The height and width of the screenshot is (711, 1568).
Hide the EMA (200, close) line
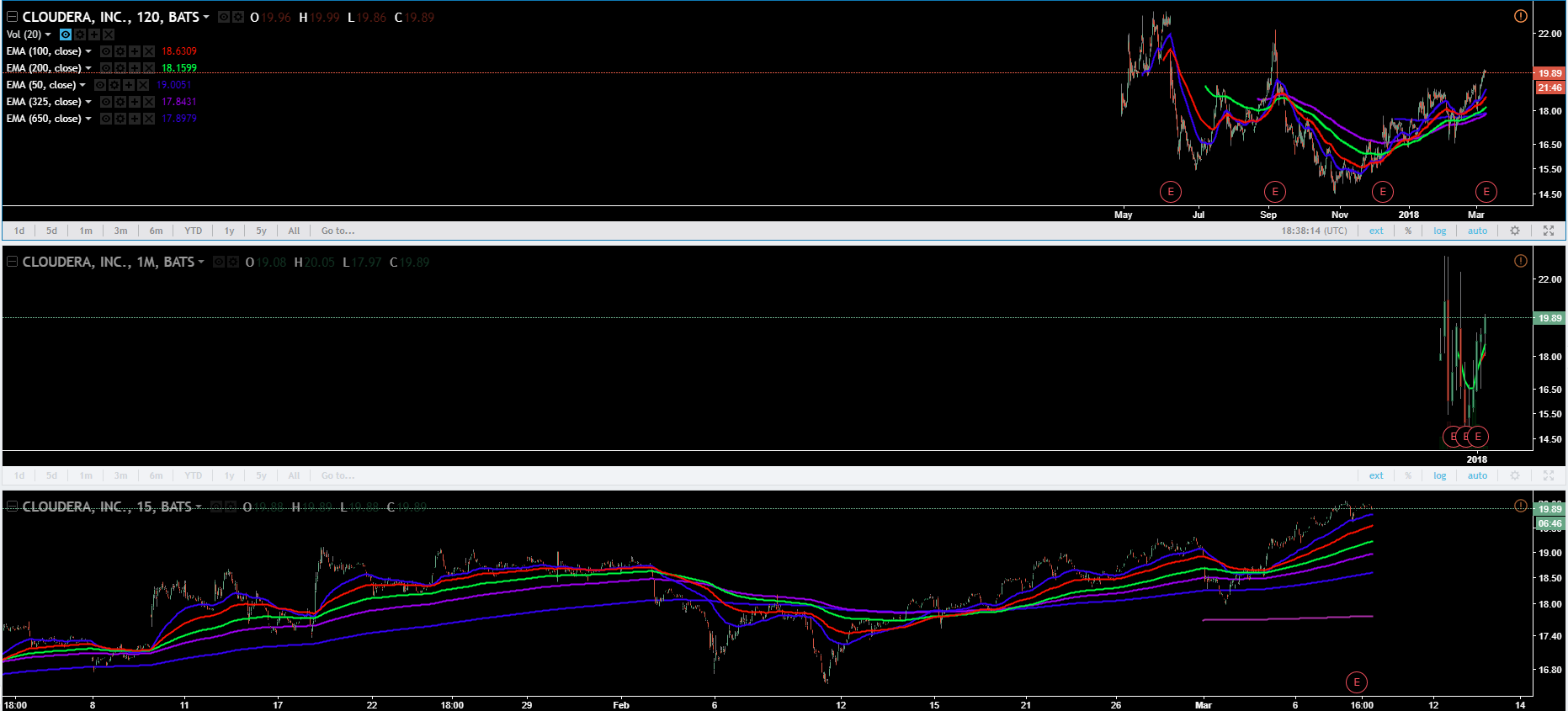(x=106, y=68)
